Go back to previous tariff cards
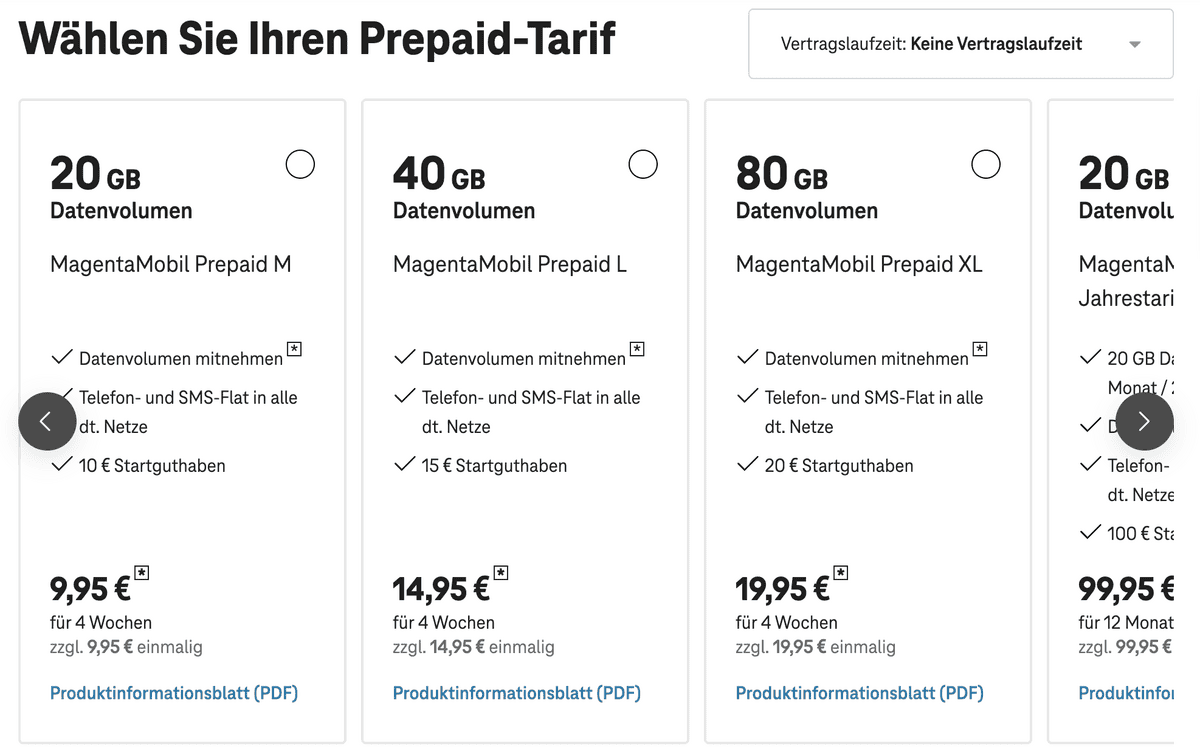This screenshot has width=1200, height=754. click(x=47, y=421)
